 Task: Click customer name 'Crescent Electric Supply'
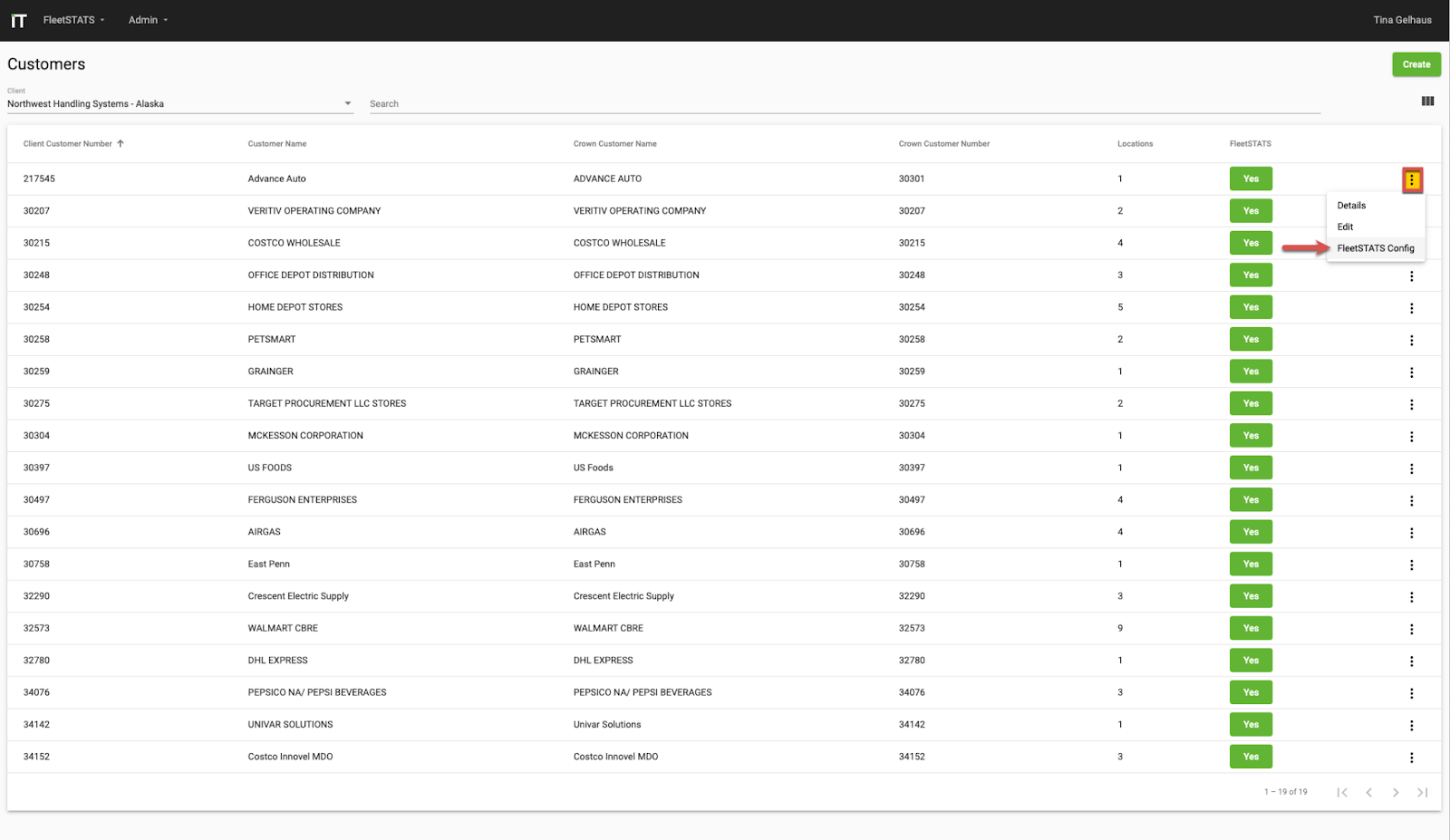click(x=298, y=596)
